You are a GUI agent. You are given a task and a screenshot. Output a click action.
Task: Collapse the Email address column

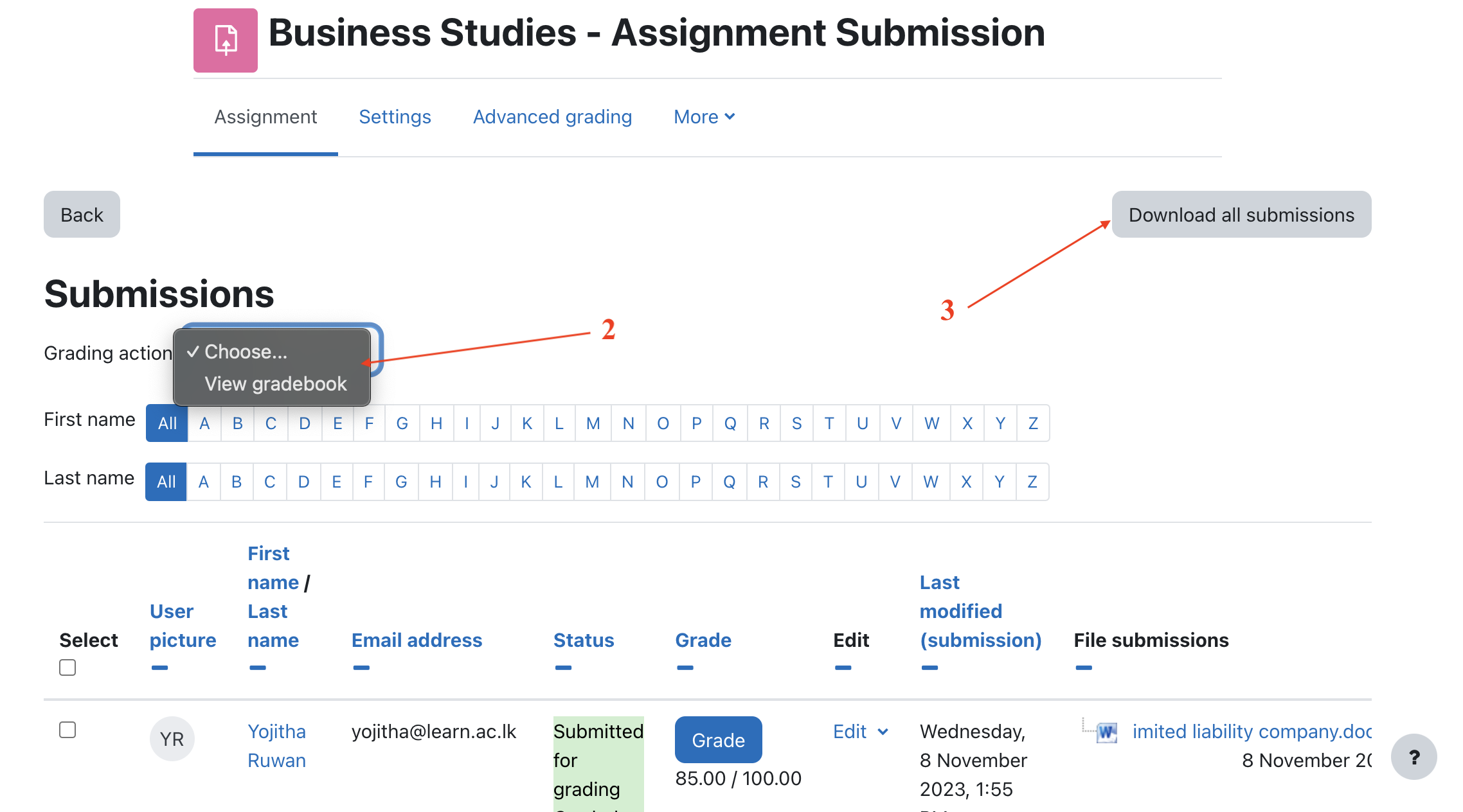pos(361,668)
